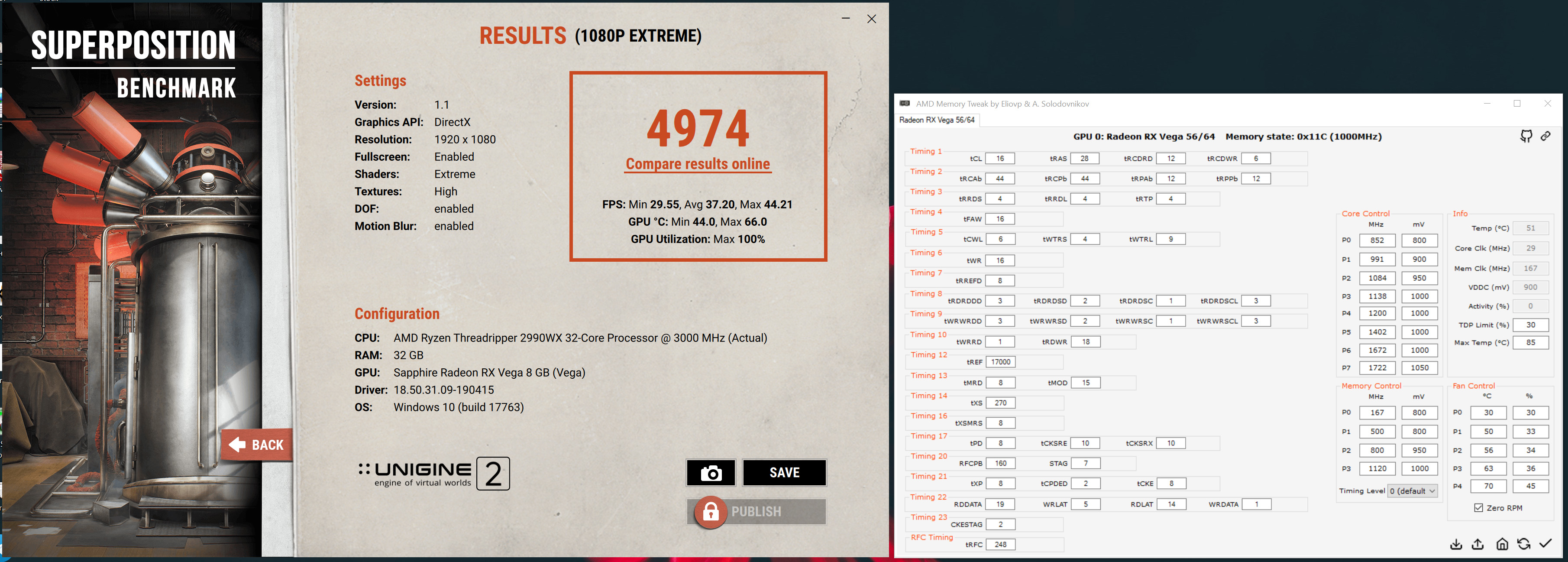The image size is (1568, 562).
Task: Take screenshot with camera icon button
Action: [710, 472]
